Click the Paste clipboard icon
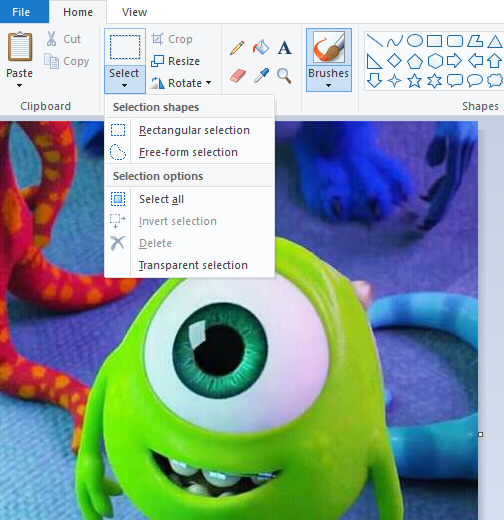This screenshot has width=504, height=520. coord(20,46)
